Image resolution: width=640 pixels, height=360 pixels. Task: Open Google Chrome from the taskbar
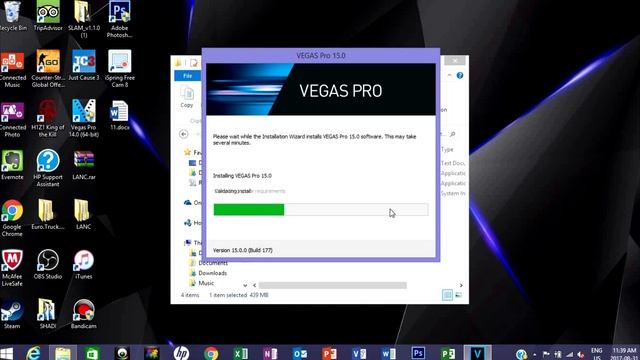[x=211, y=353]
